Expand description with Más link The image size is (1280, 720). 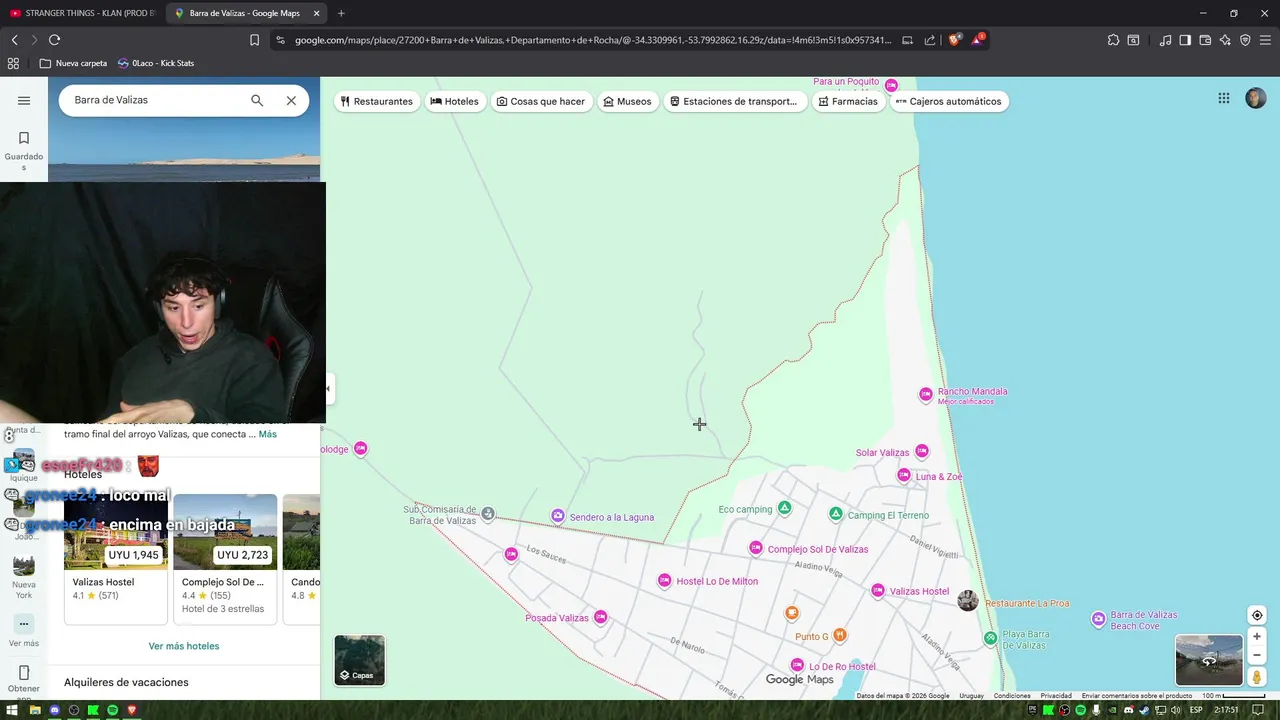[x=268, y=434]
